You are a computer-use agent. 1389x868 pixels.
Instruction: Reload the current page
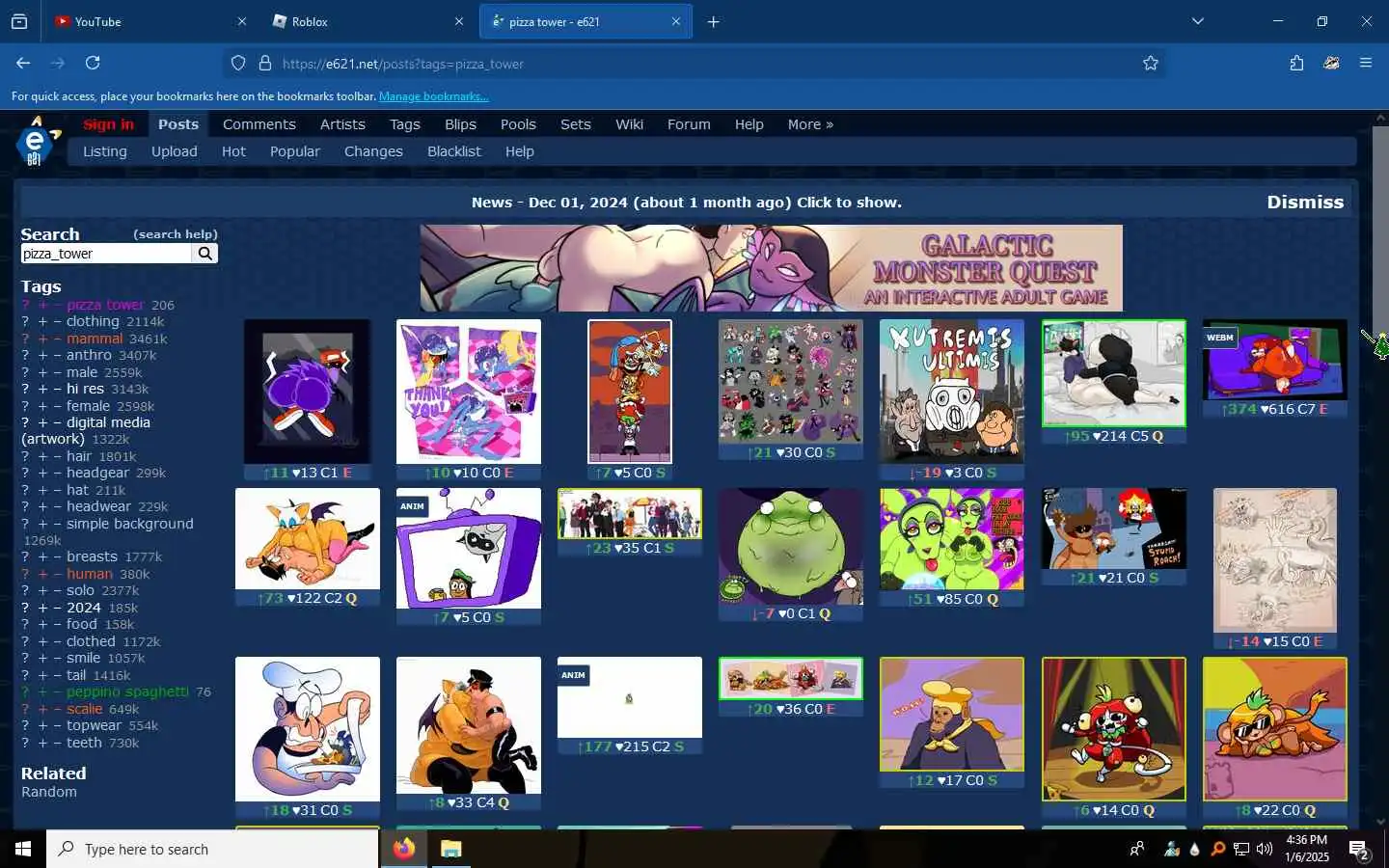[93, 63]
